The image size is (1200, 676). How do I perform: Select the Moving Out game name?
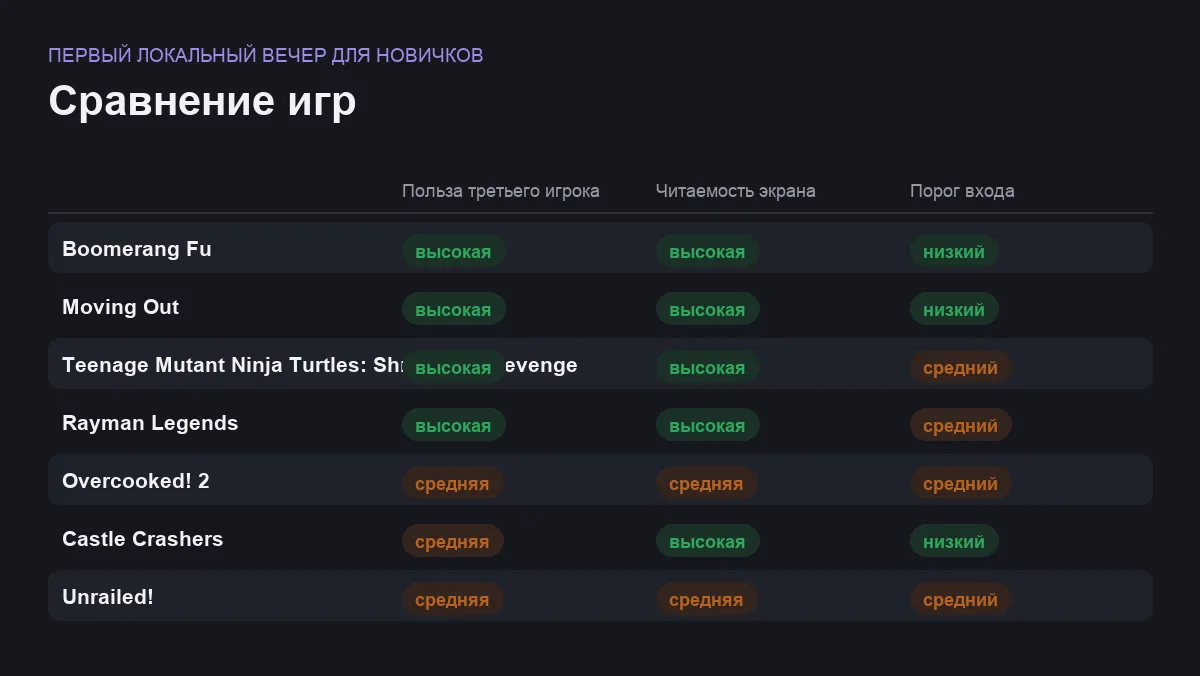[x=121, y=307]
